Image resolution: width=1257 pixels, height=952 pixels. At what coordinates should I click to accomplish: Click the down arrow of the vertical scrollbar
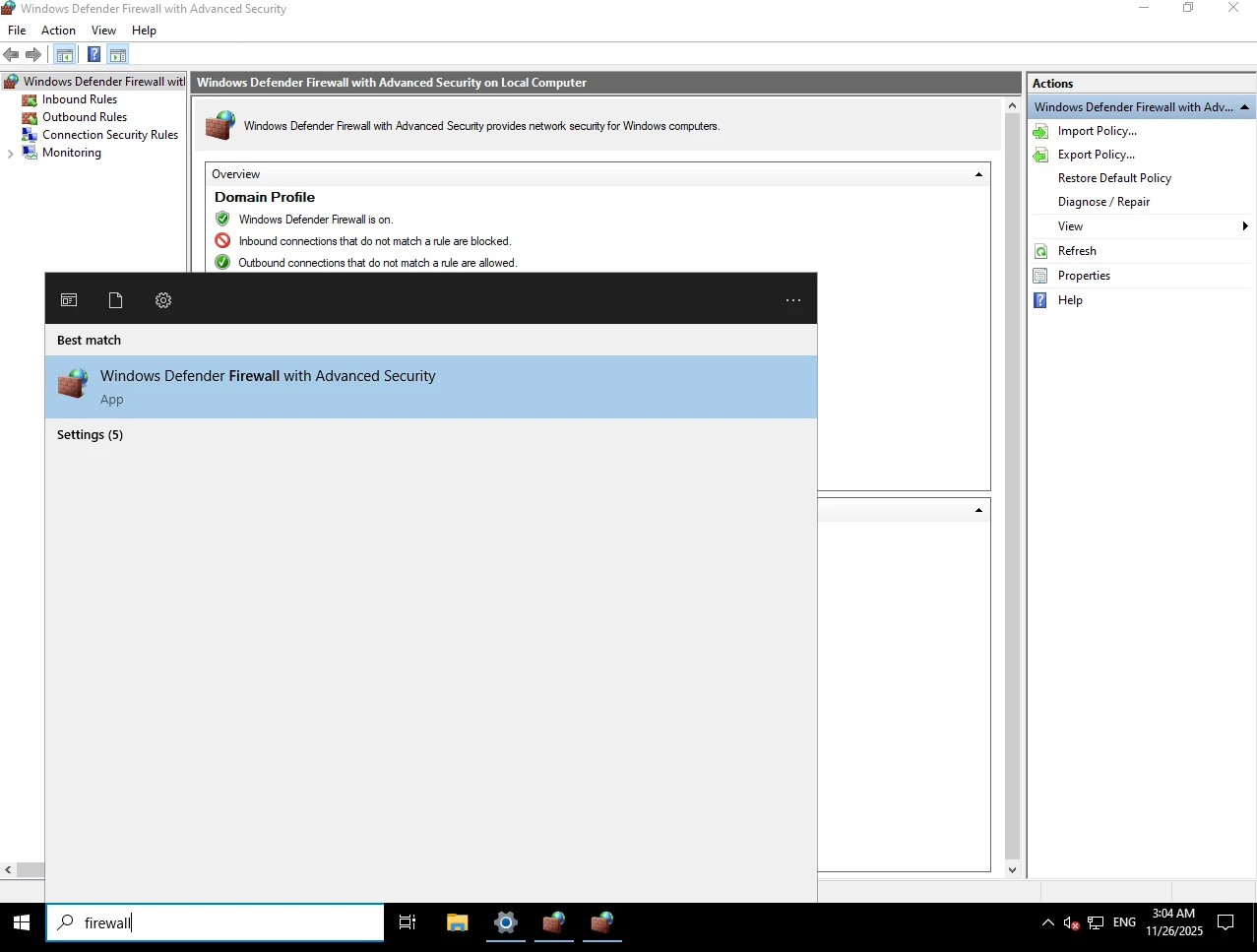(1012, 870)
